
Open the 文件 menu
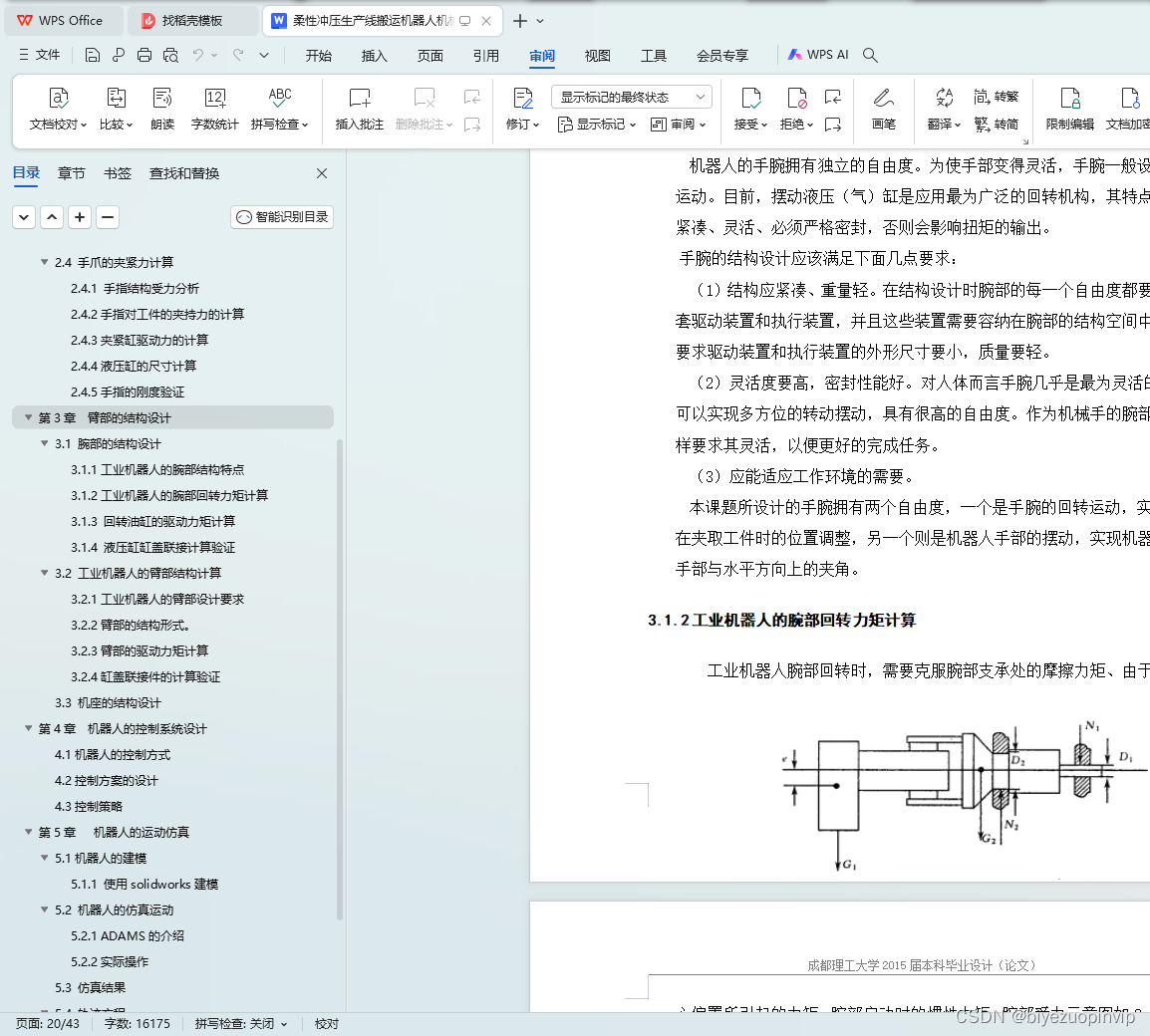coord(40,55)
